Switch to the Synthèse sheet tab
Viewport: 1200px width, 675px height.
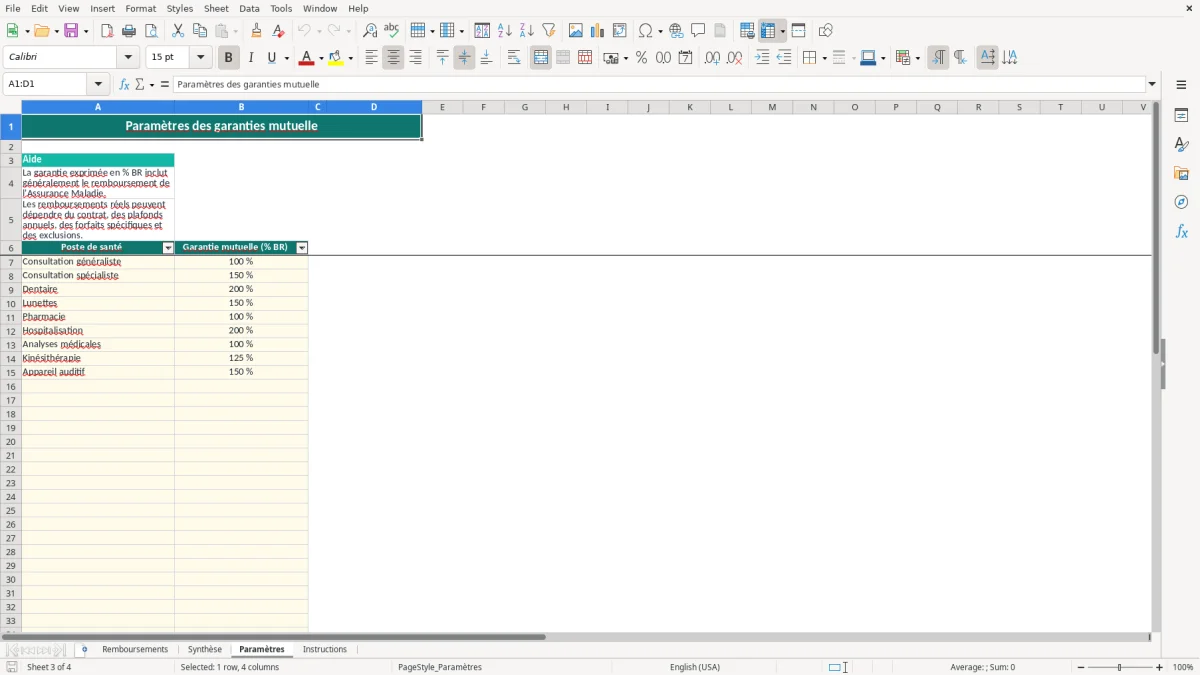(205, 650)
